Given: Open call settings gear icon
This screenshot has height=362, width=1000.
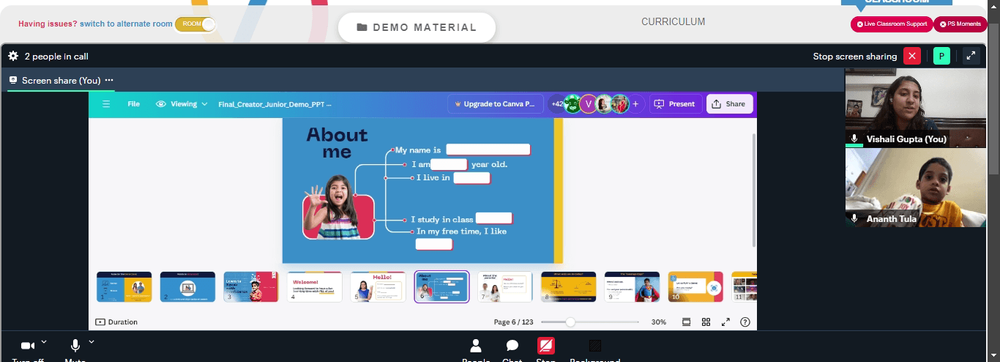Looking at the screenshot, I should (13, 56).
